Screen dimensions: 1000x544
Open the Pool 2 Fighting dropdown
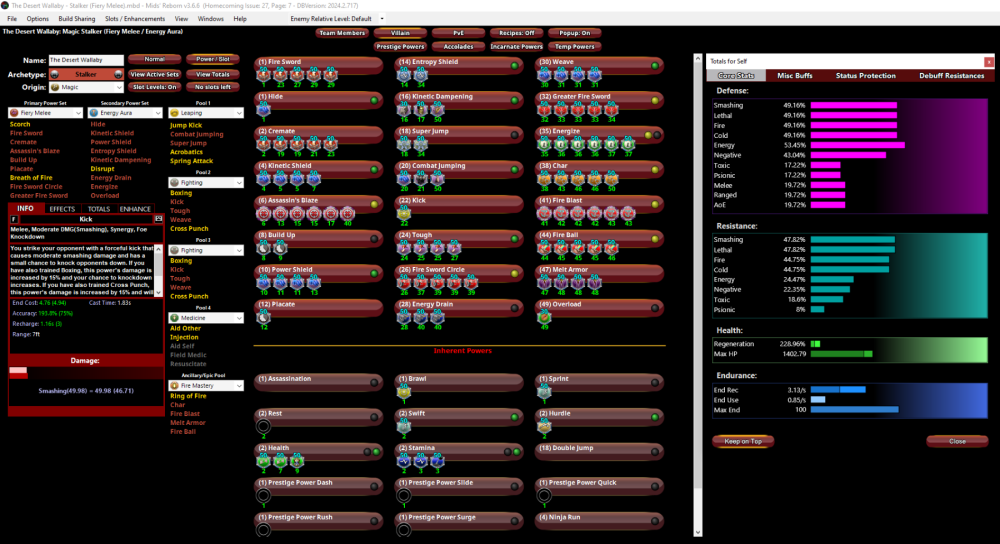pyautogui.click(x=206, y=182)
